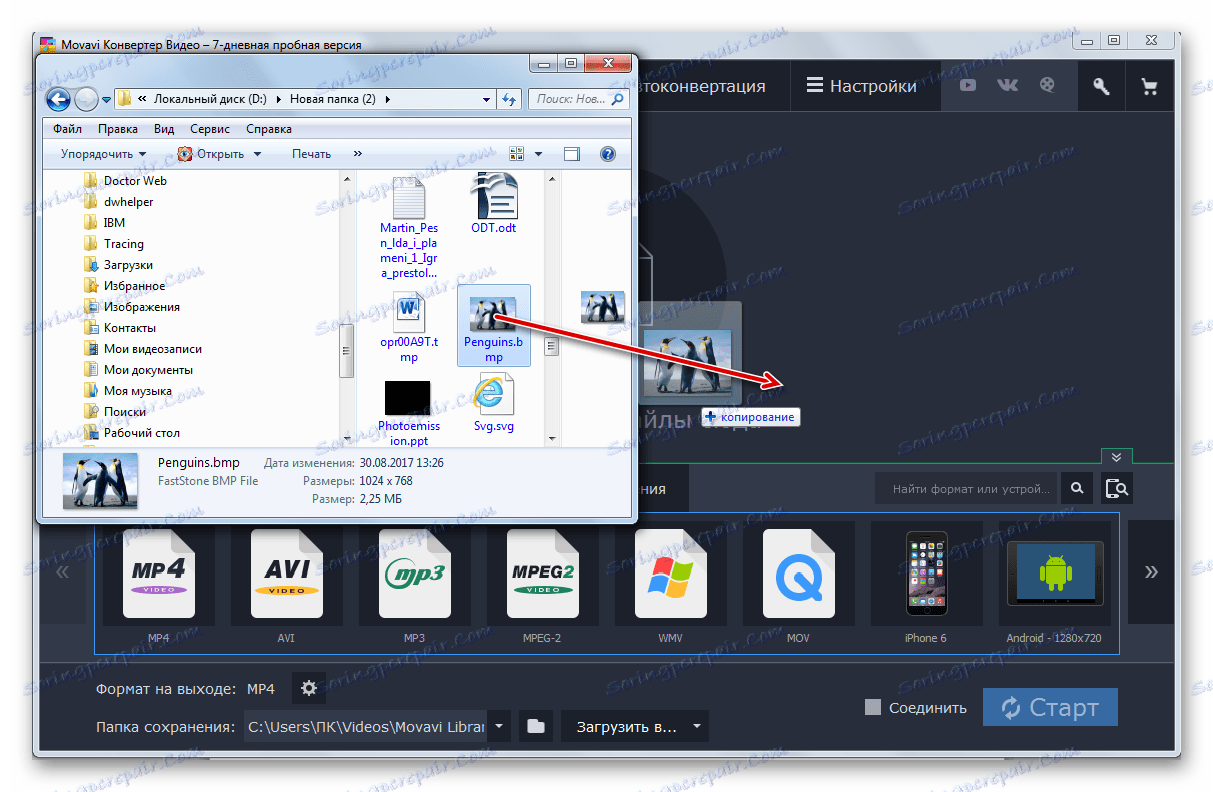Click Печать in the Explorer toolbar
Viewport: 1213px width, 792px height.
[x=311, y=154]
